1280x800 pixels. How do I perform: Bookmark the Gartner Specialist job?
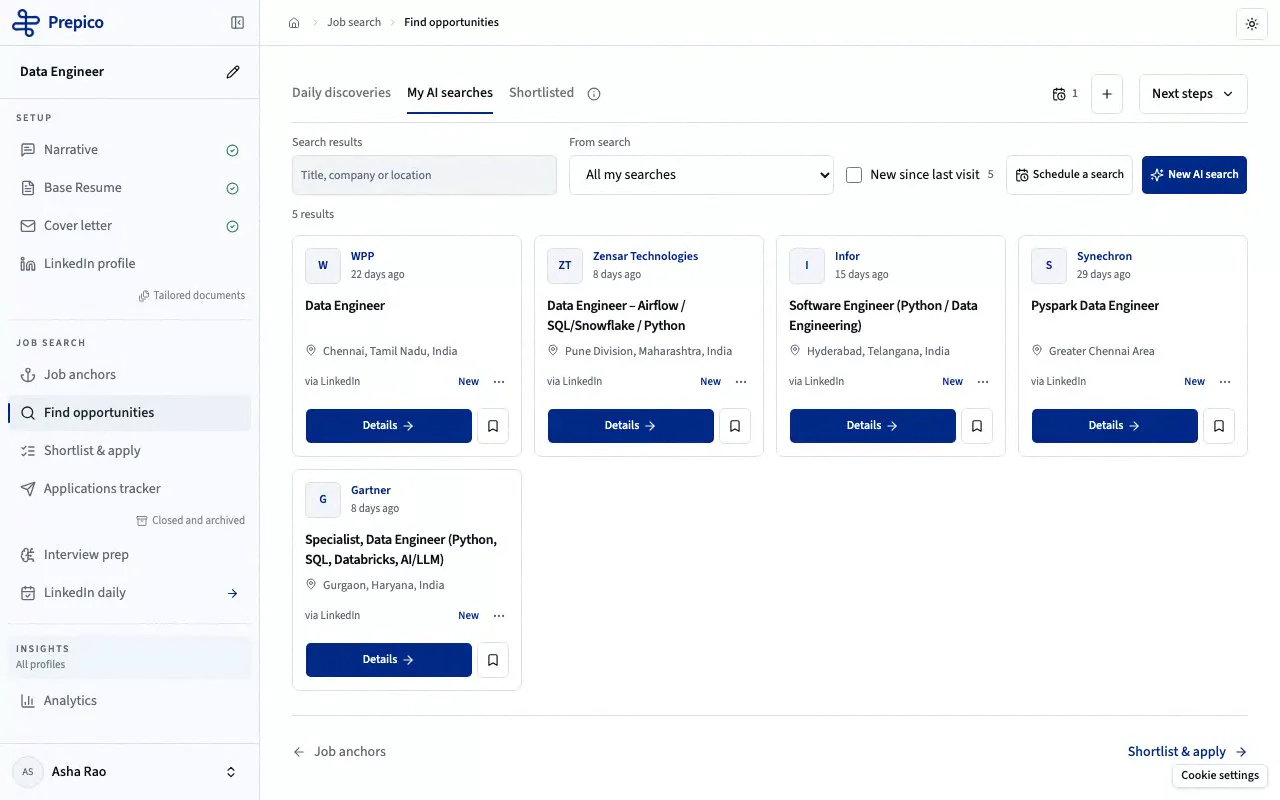pos(493,660)
